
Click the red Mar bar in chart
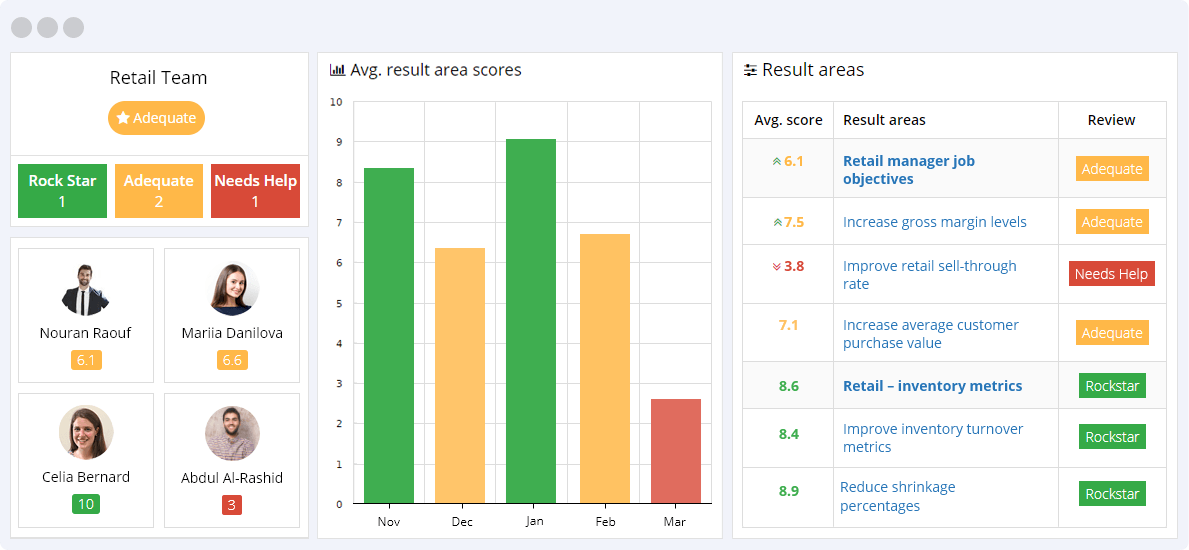(x=676, y=451)
